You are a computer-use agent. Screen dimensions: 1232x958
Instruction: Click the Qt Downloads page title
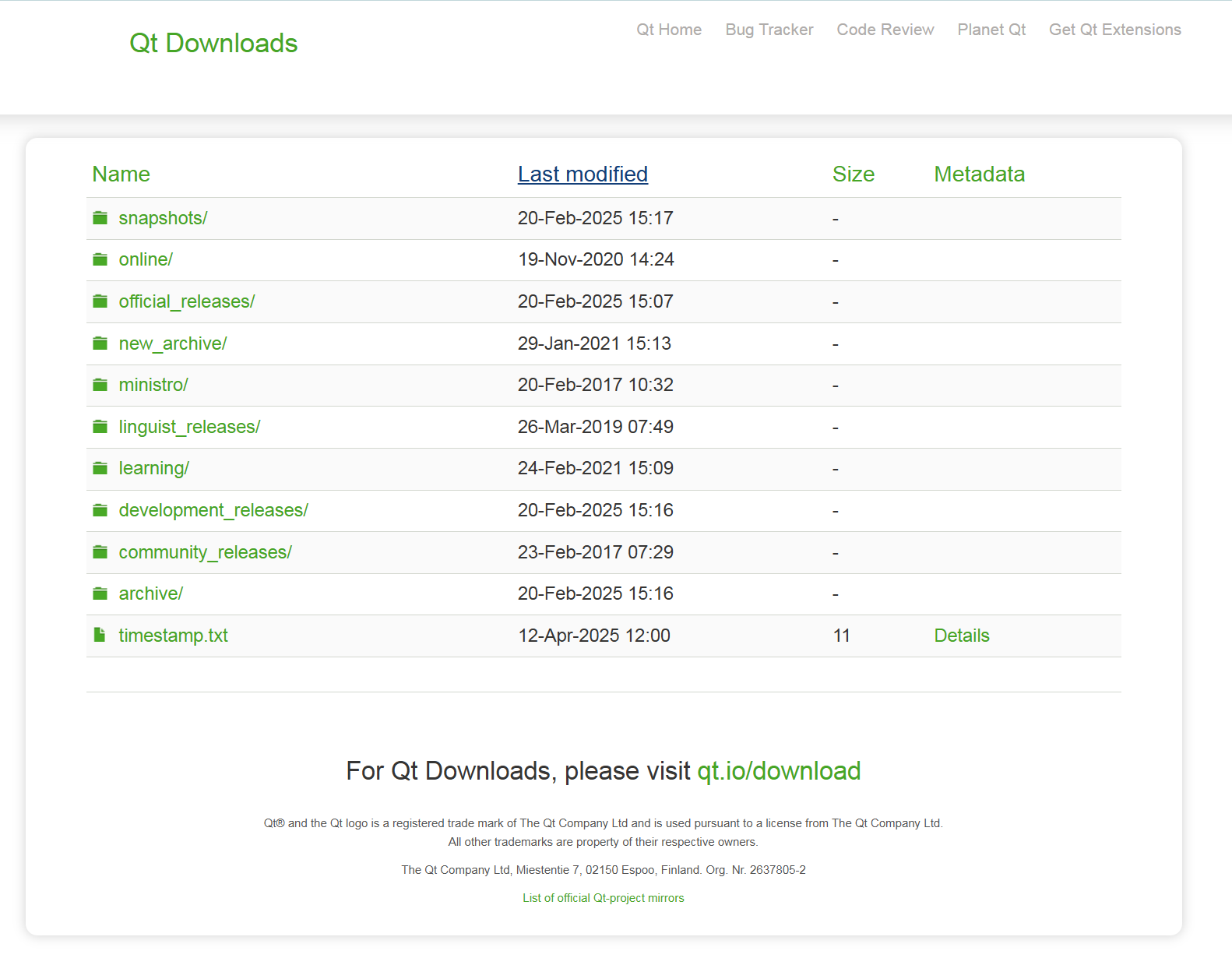click(x=213, y=43)
